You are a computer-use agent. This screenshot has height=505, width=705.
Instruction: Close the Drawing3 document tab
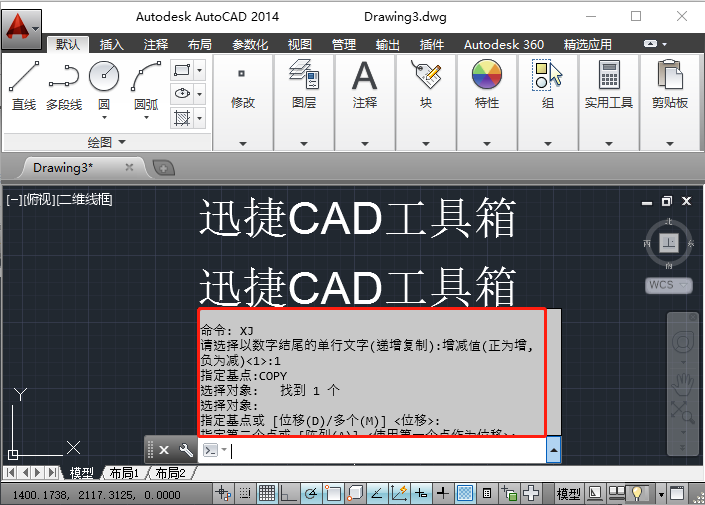tap(129, 167)
